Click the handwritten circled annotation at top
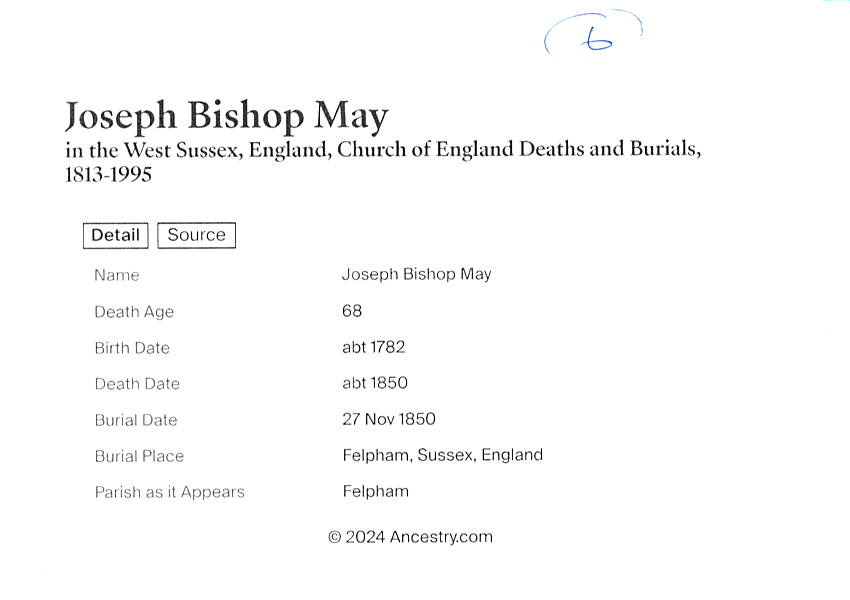This screenshot has width=850, height=600. coord(594,37)
